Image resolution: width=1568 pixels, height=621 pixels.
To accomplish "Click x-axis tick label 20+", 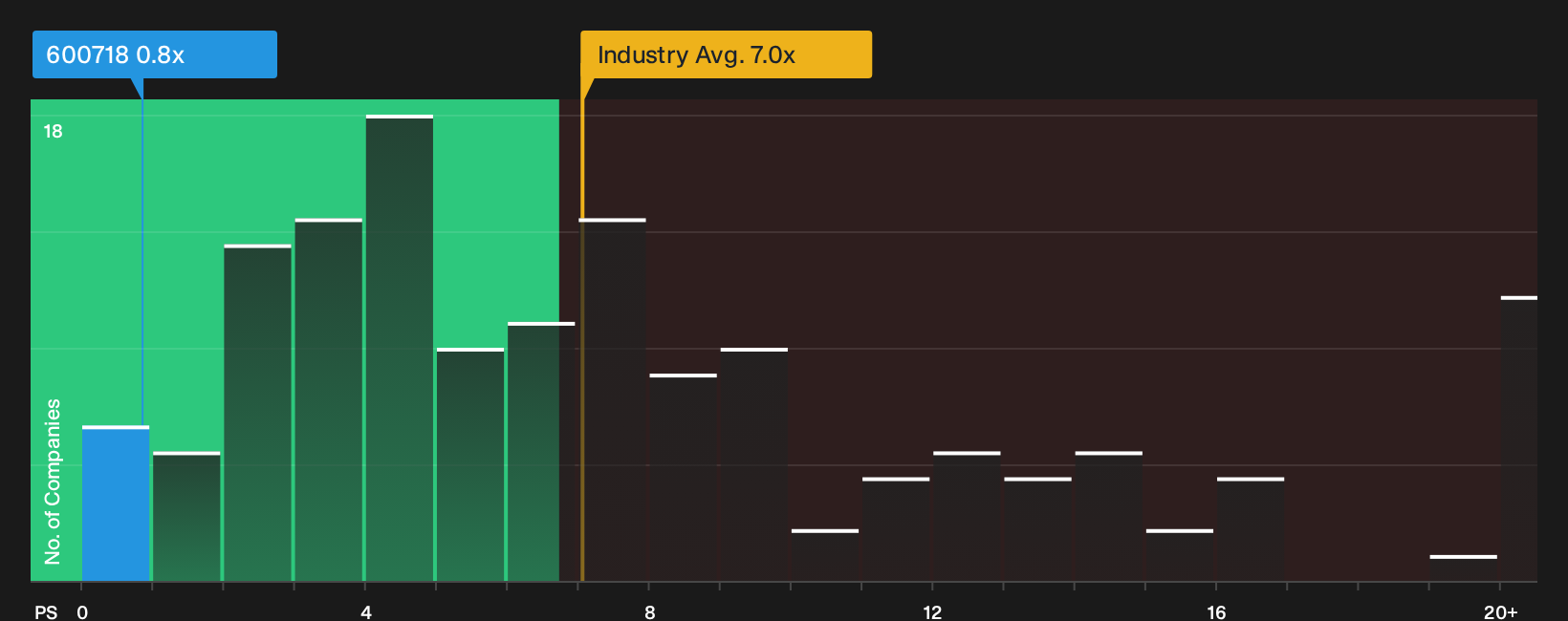I will pyautogui.click(x=1501, y=612).
